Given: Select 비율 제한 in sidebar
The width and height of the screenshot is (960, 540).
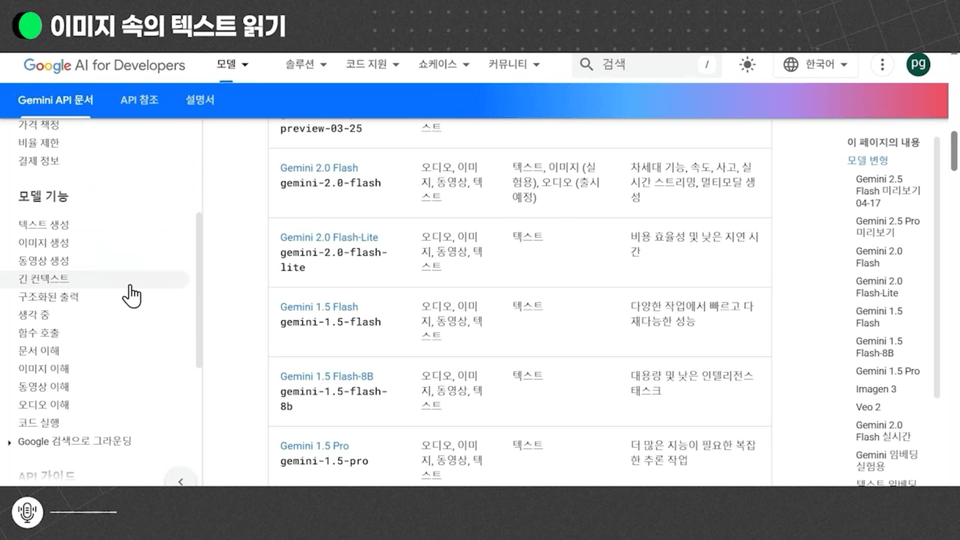Looking at the screenshot, I should 39,143.
